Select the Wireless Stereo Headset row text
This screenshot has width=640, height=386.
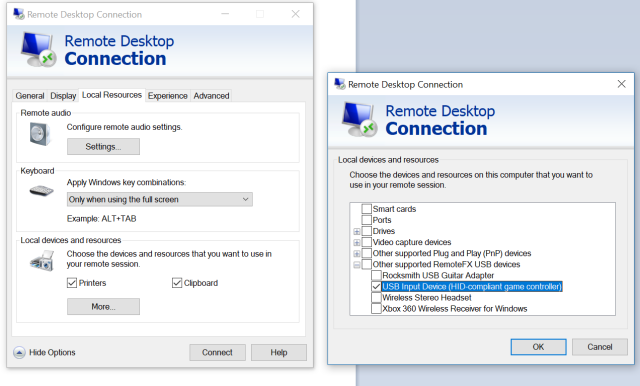point(427,297)
